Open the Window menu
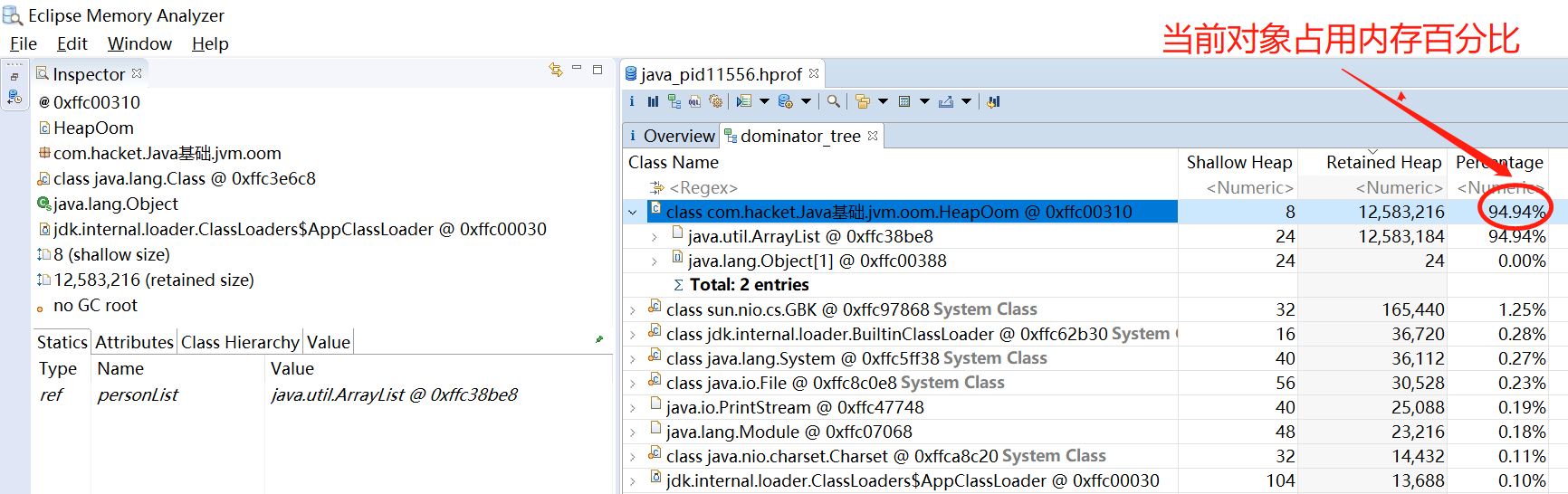The height and width of the screenshot is (494, 1568). click(x=139, y=43)
